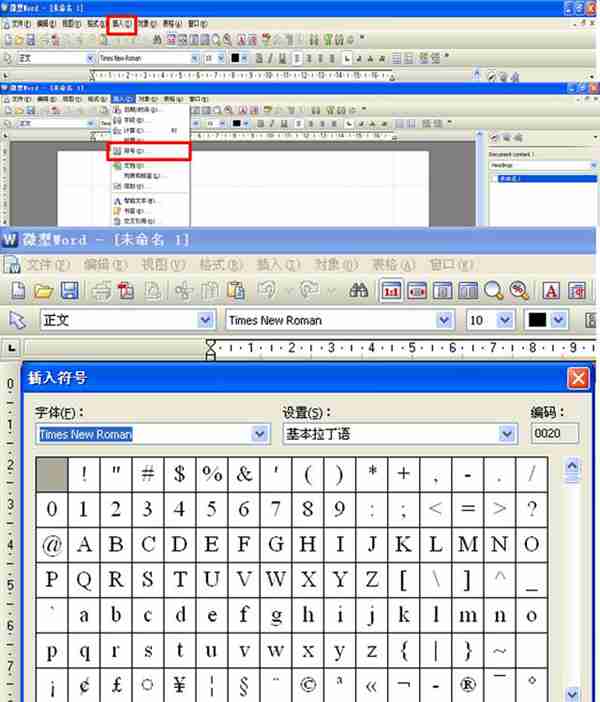Open 对象 menu in enlarged window

[336, 265]
